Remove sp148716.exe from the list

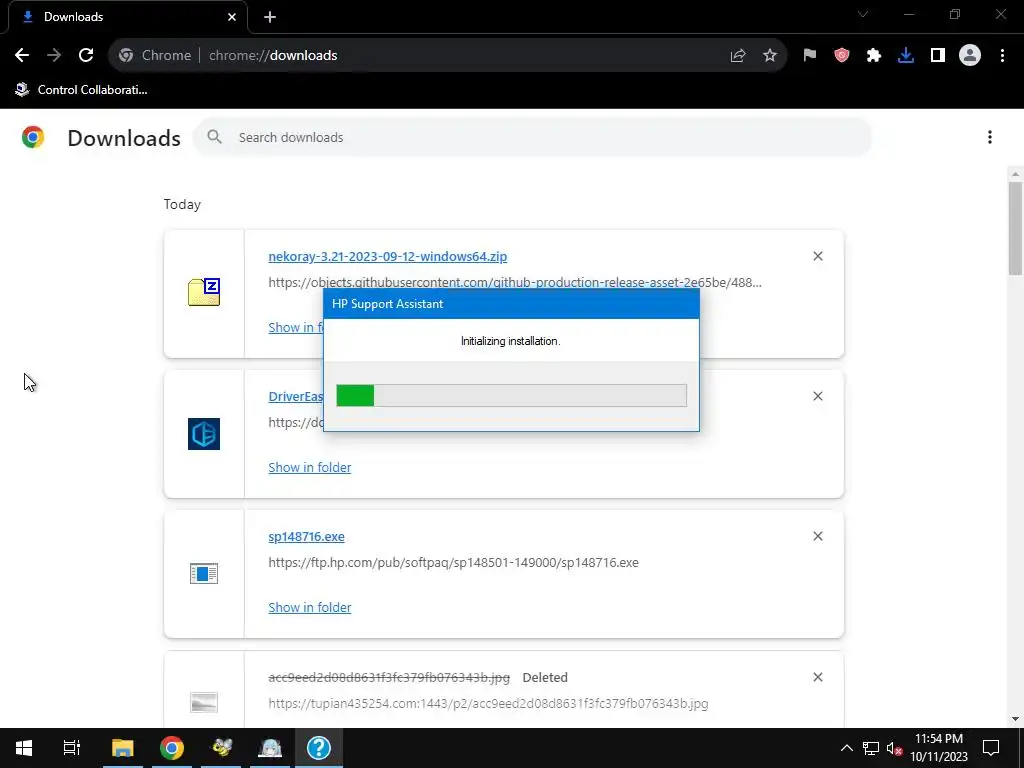818,536
